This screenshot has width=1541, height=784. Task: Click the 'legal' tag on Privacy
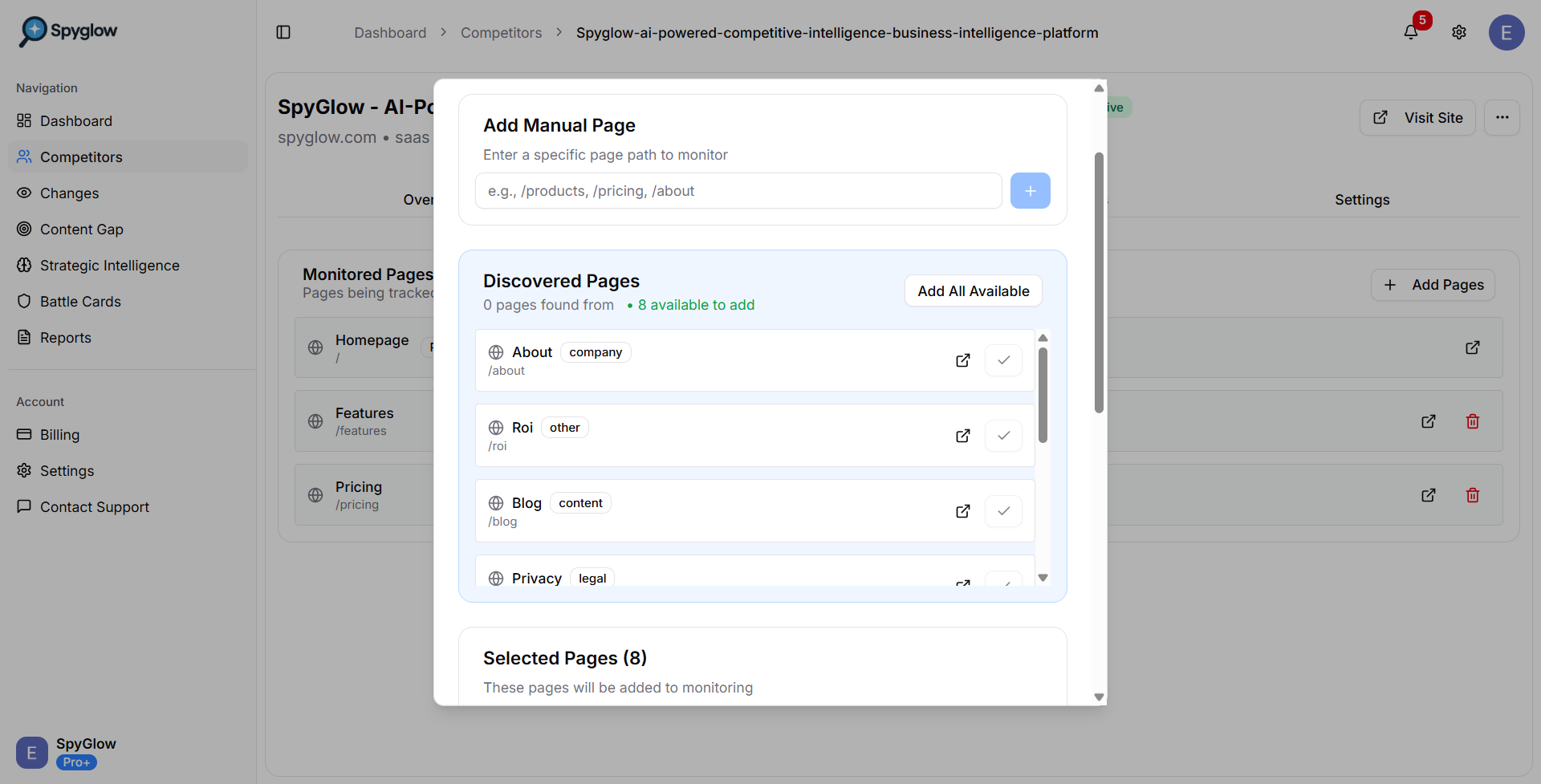[592, 579]
